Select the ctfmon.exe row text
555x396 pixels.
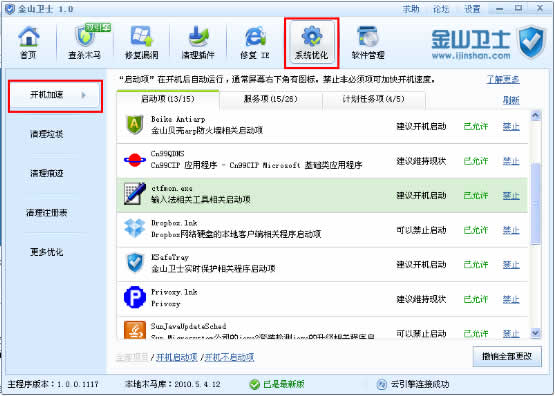(x=201, y=194)
